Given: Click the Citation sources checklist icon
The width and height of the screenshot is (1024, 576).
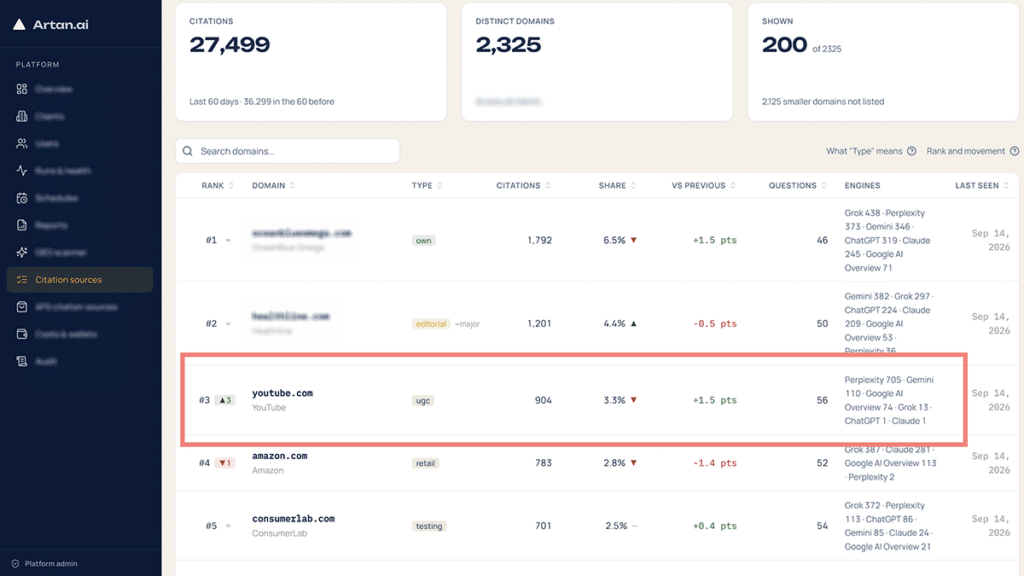Looking at the screenshot, I should click(22, 280).
